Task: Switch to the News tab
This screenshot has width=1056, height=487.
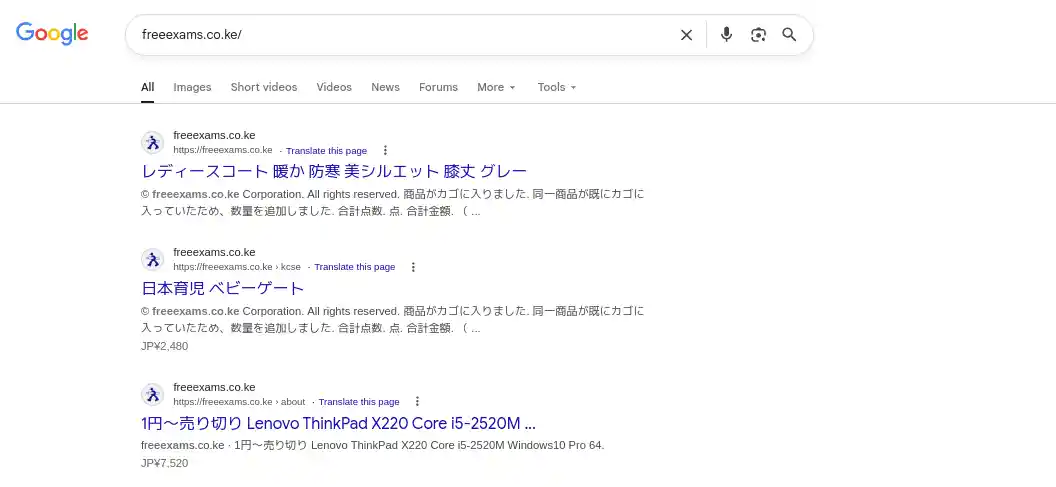Action: point(385,87)
